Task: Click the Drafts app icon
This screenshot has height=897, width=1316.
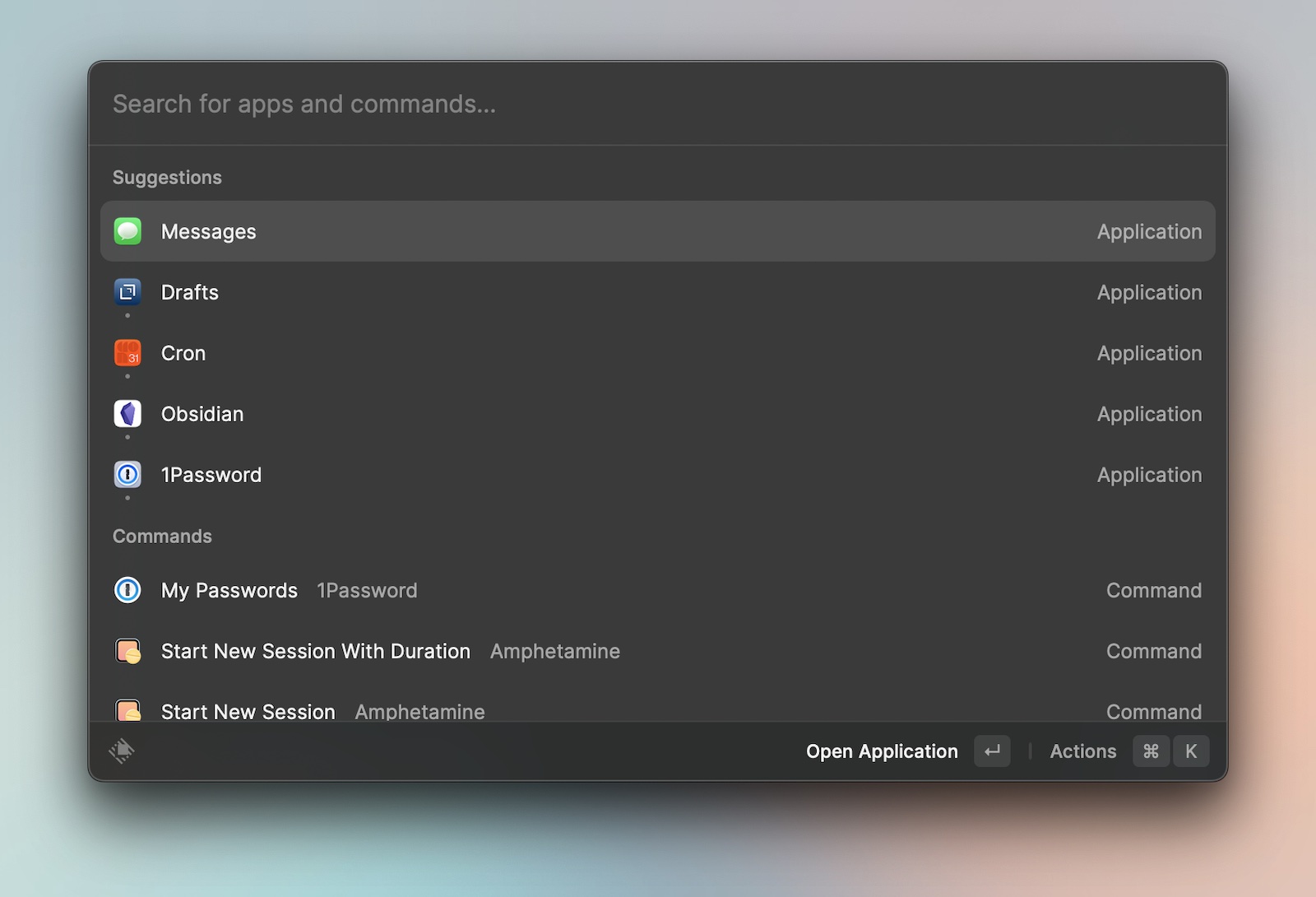Action: tap(127, 292)
